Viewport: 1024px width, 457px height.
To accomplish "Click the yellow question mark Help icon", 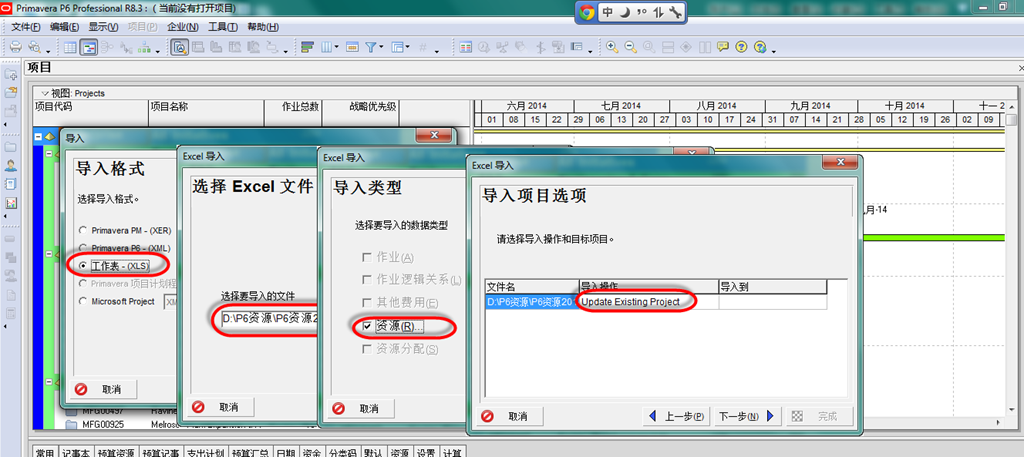I will (x=741, y=47).
